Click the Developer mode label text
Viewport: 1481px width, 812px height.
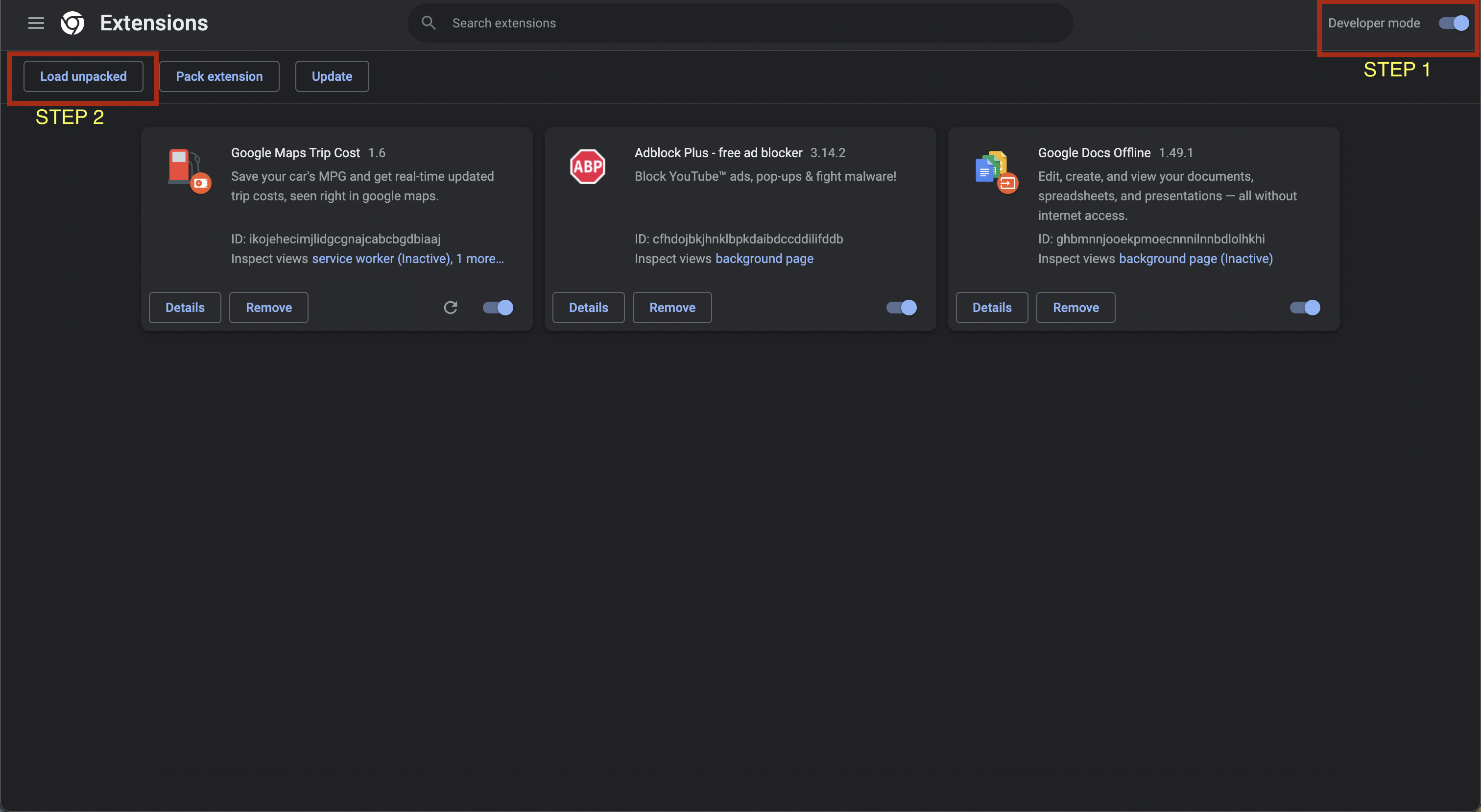(1374, 23)
